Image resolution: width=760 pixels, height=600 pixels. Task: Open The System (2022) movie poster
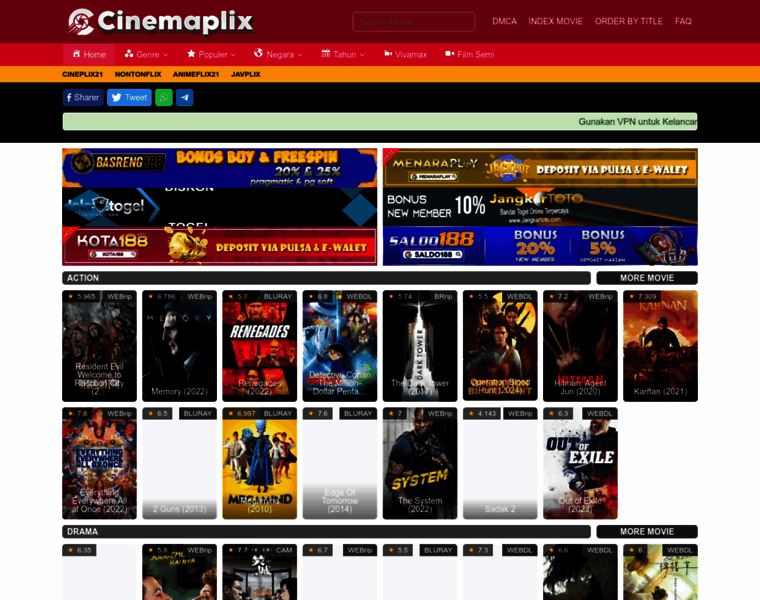420,463
